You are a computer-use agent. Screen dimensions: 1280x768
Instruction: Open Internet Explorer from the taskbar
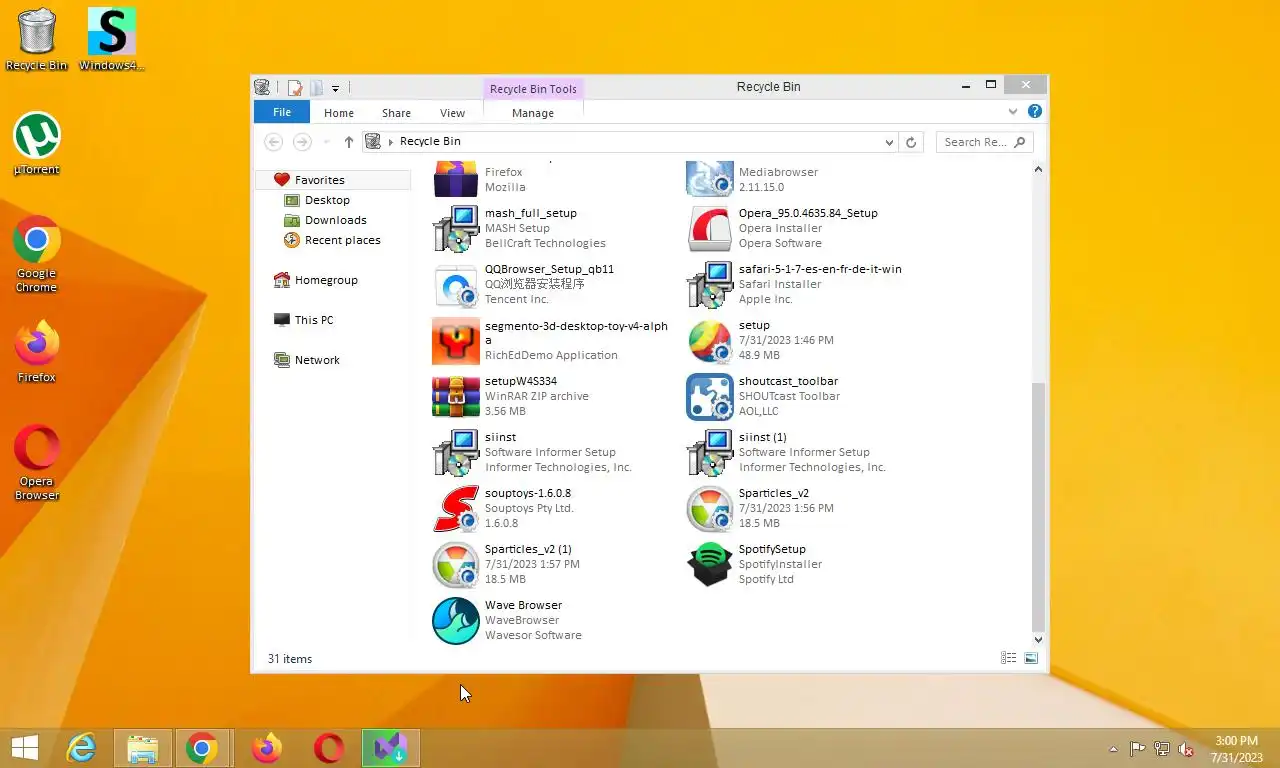coord(81,748)
